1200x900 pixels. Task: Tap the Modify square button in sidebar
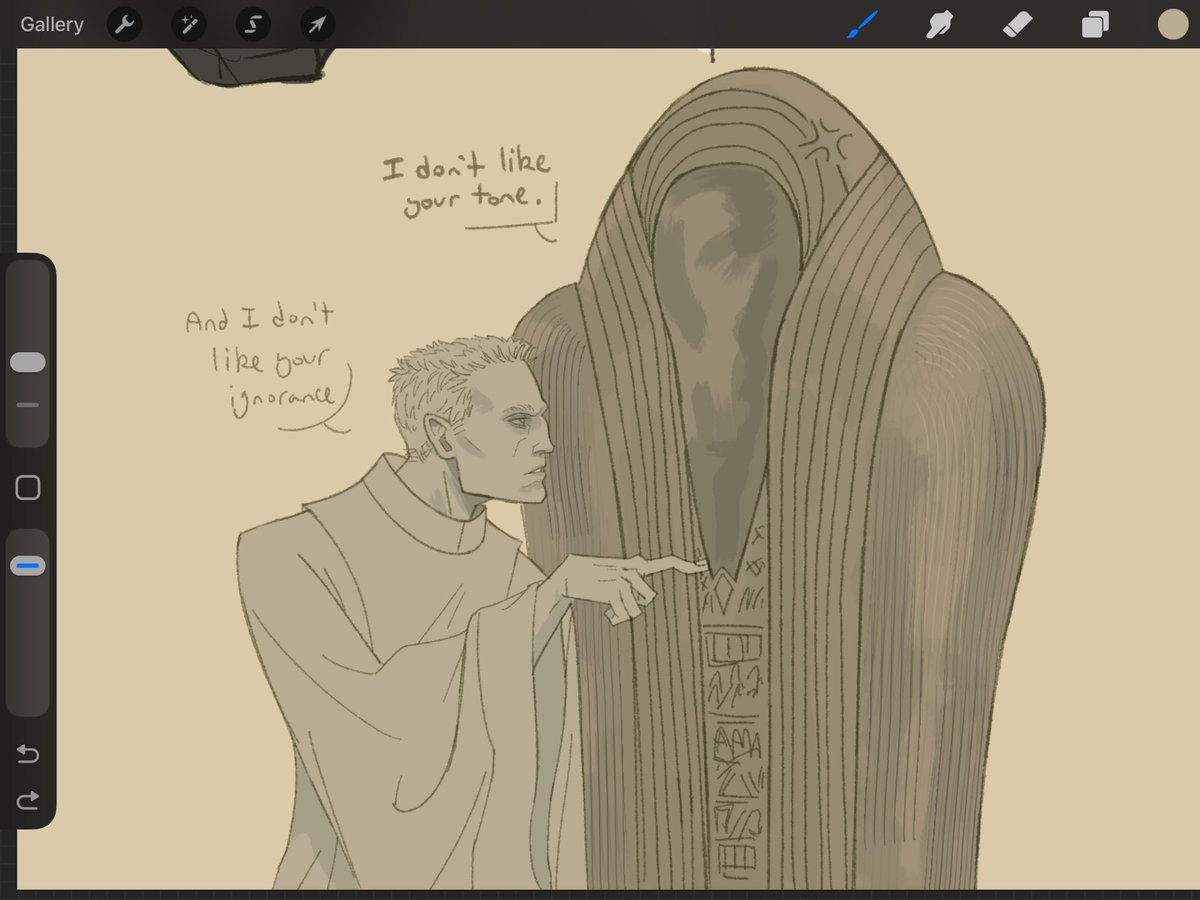coord(28,488)
